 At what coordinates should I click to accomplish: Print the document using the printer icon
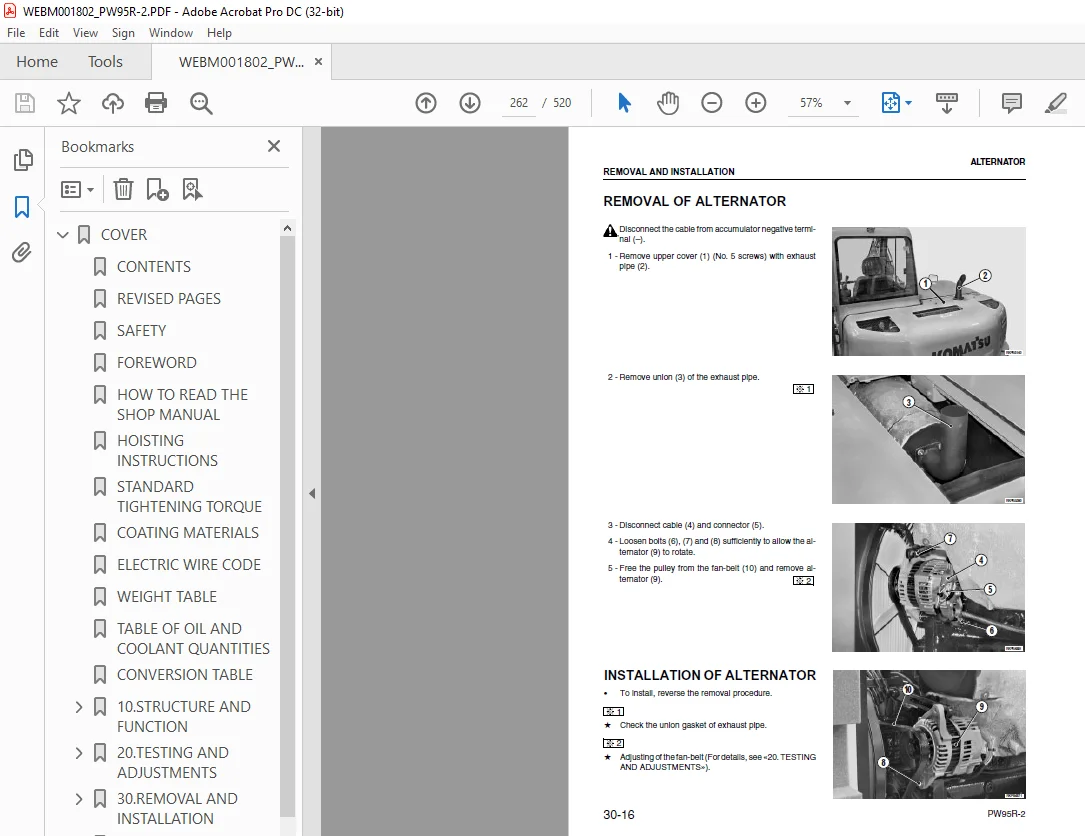coord(156,103)
